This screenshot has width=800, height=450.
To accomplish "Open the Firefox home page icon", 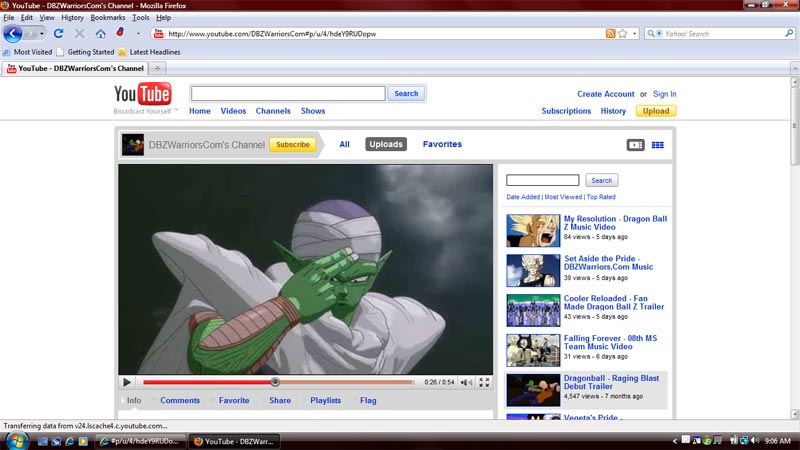I will click(101, 34).
